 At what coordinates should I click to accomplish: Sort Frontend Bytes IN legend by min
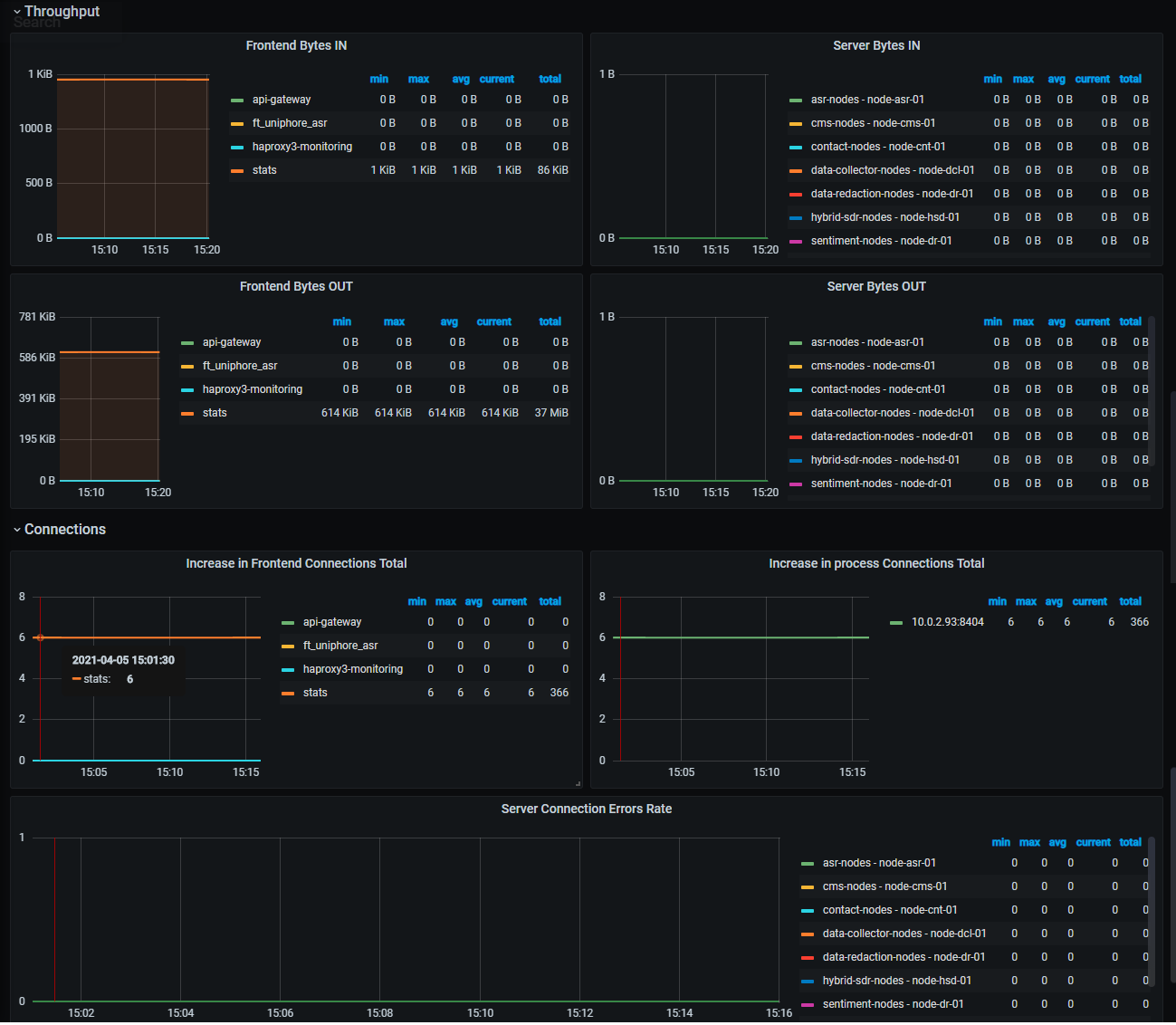coord(379,79)
